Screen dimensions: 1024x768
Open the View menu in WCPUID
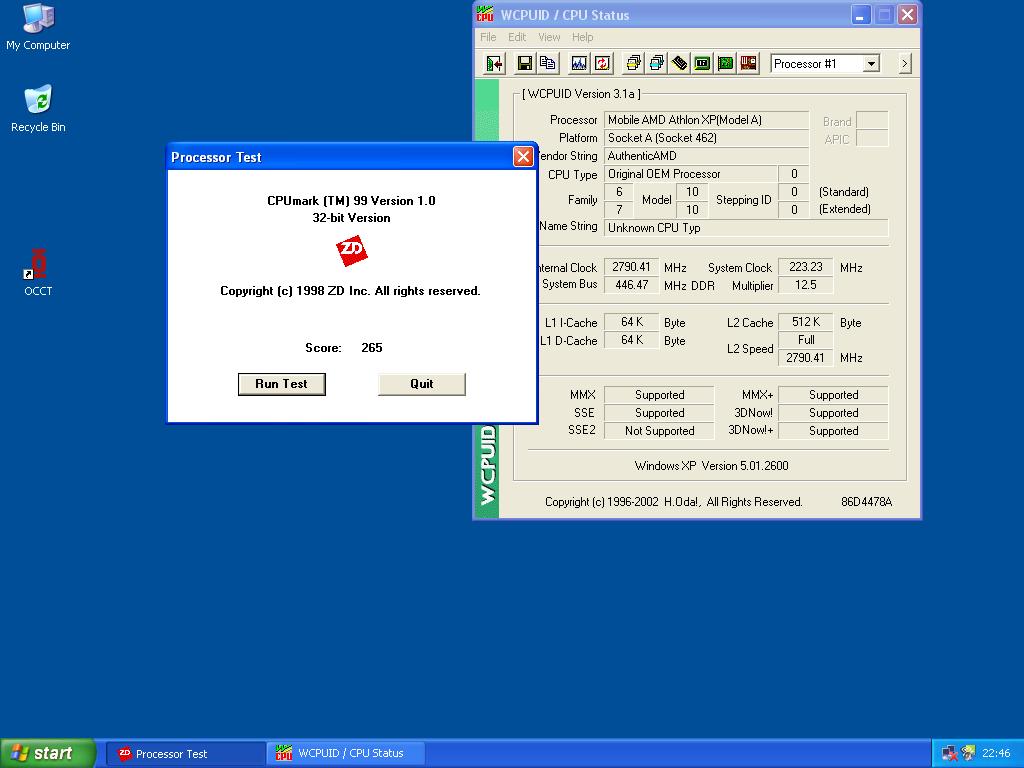(549, 37)
